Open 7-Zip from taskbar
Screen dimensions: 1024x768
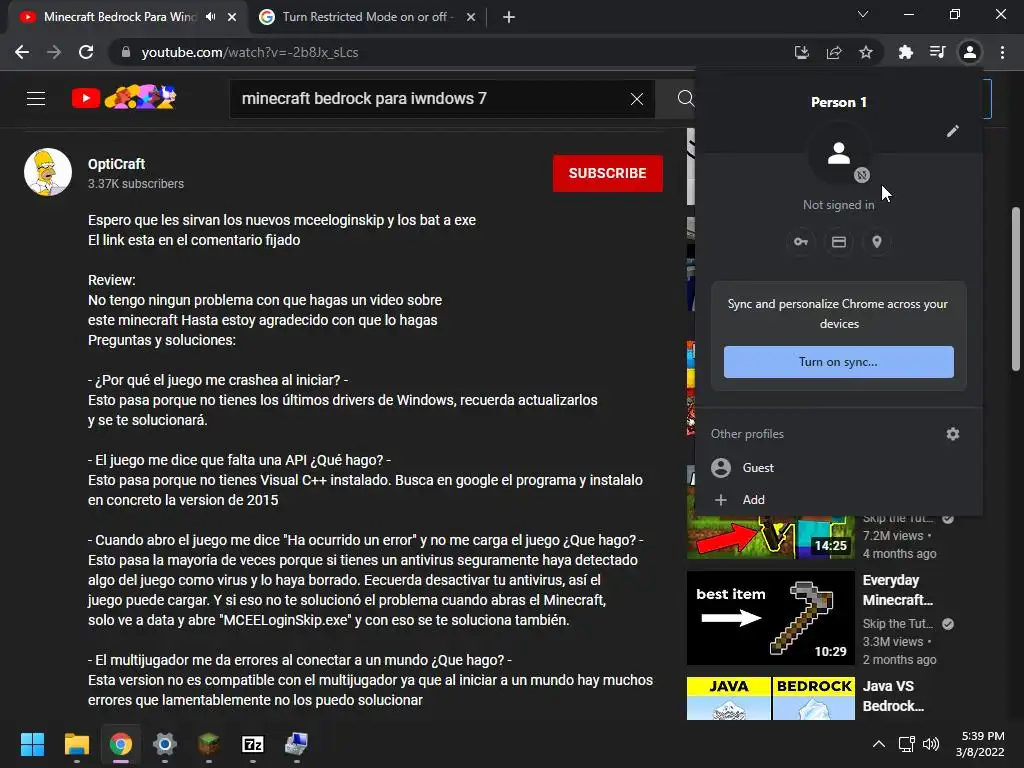tap(253, 744)
